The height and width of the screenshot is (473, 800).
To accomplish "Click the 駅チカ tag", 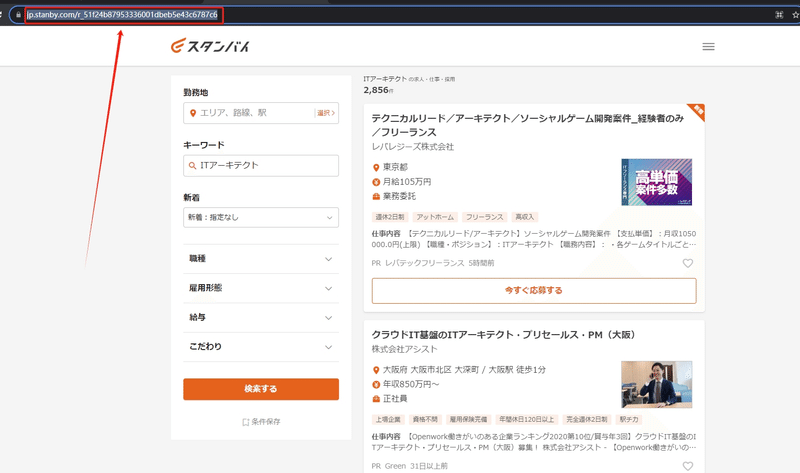I will tap(629, 419).
